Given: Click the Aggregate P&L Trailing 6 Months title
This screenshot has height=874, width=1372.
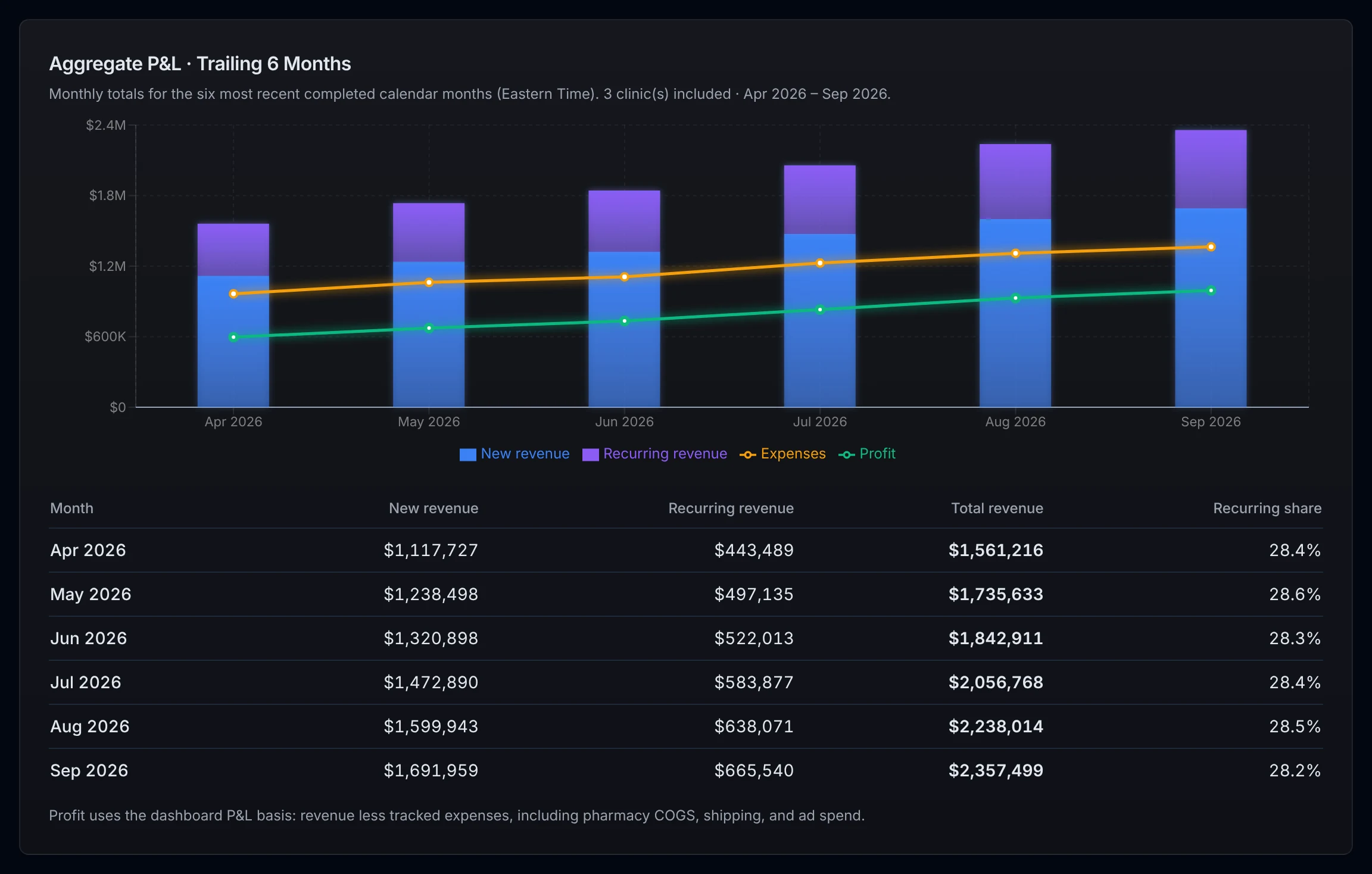Looking at the screenshot, I should (x=200, y=64).
